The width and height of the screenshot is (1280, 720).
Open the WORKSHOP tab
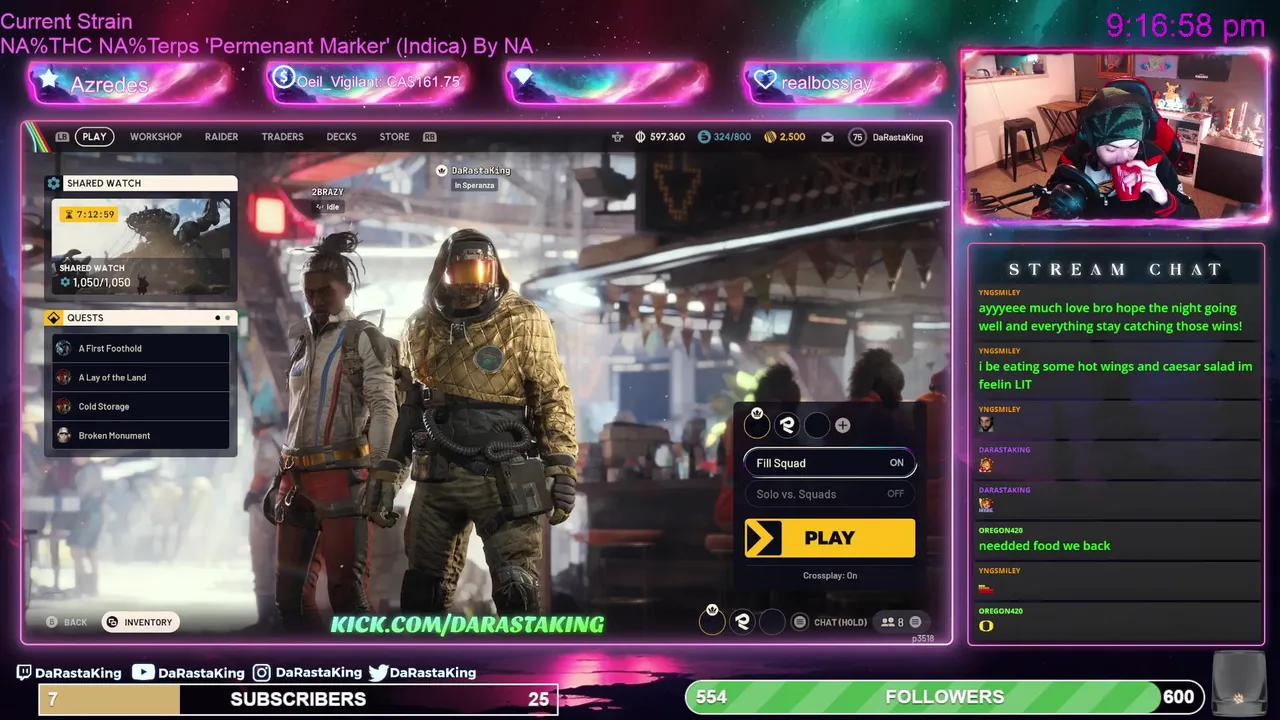tap(156, 137)
